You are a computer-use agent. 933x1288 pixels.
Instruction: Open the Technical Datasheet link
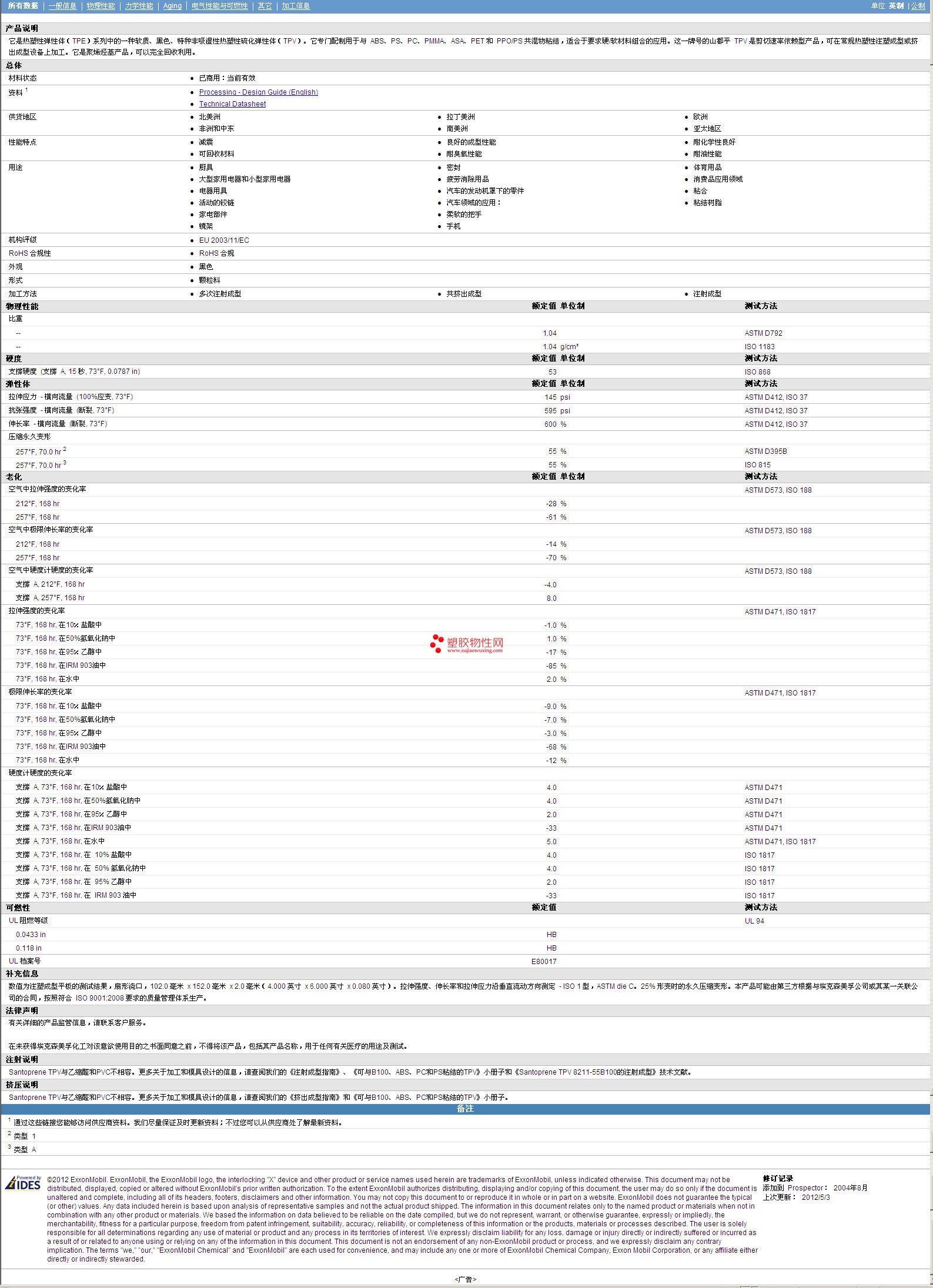232,104
